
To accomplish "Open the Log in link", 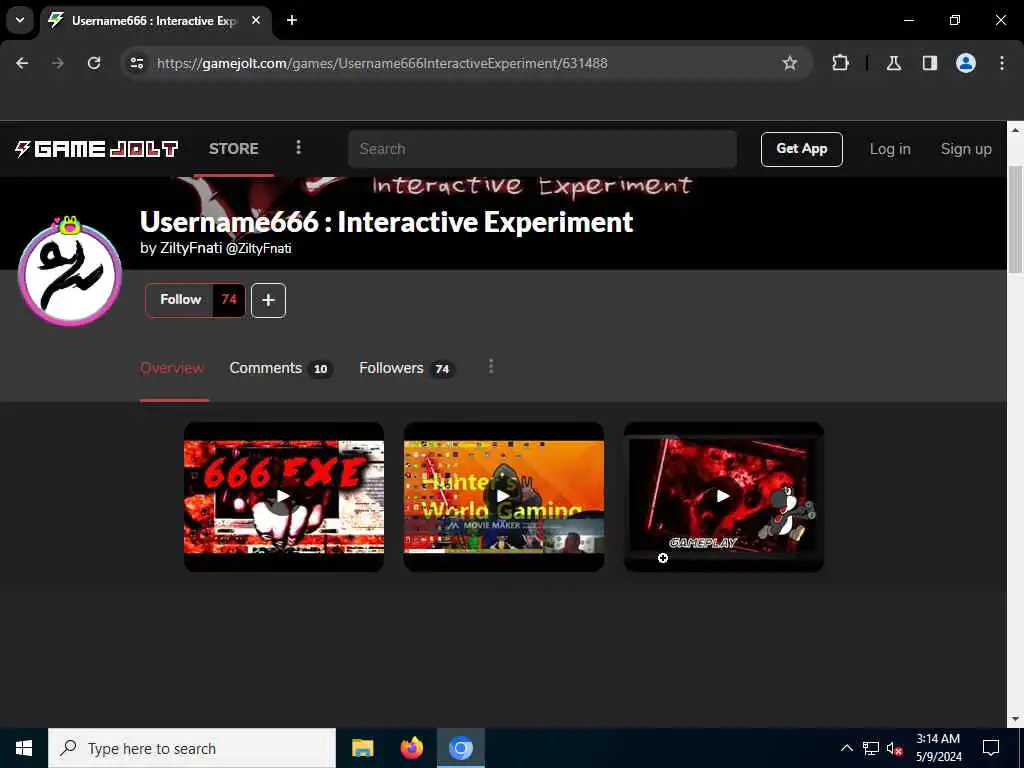I will coord(889,149).
